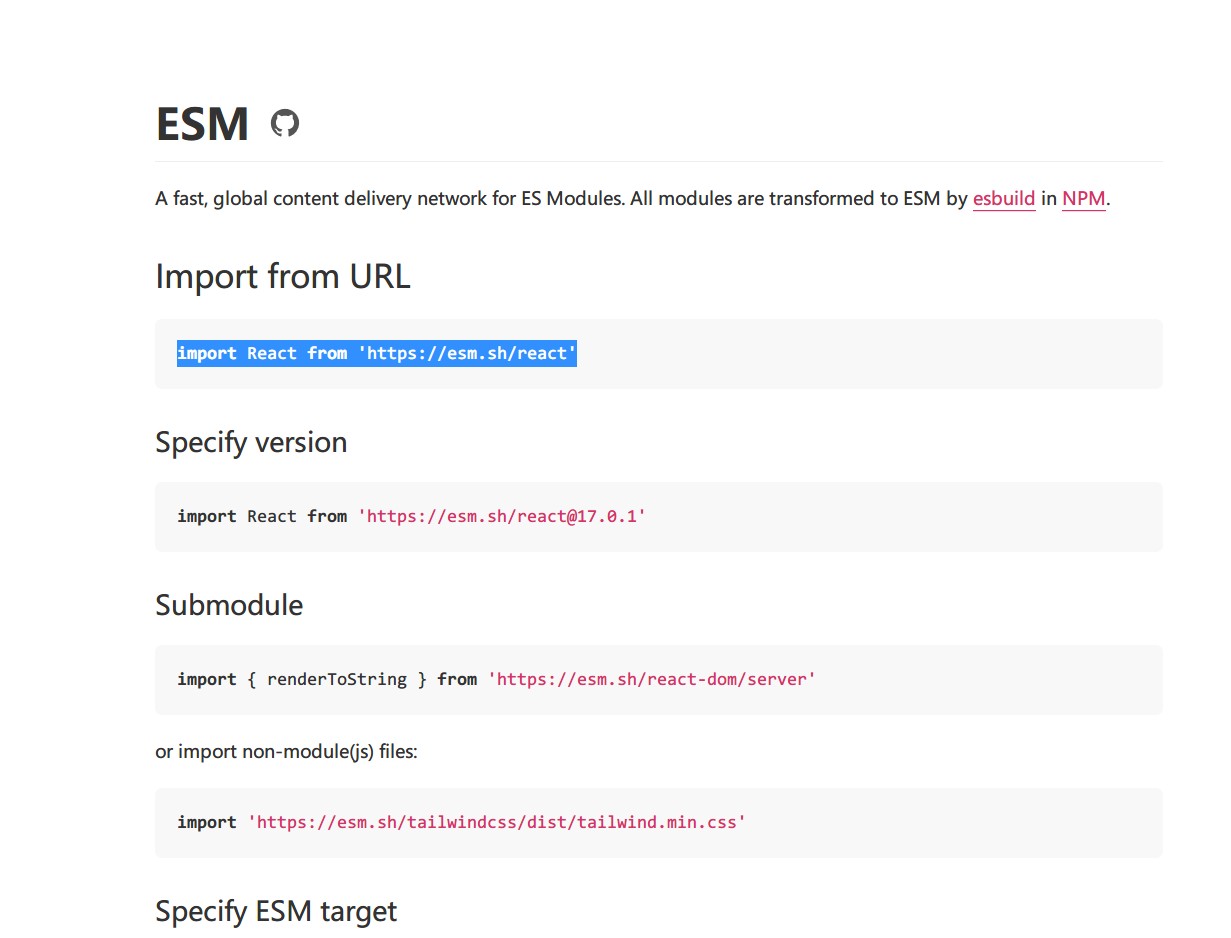This screenshot has width=1231, height=938.
Task: Click the 'Specify ESM target' heading
Action: [x=276, y=911]
